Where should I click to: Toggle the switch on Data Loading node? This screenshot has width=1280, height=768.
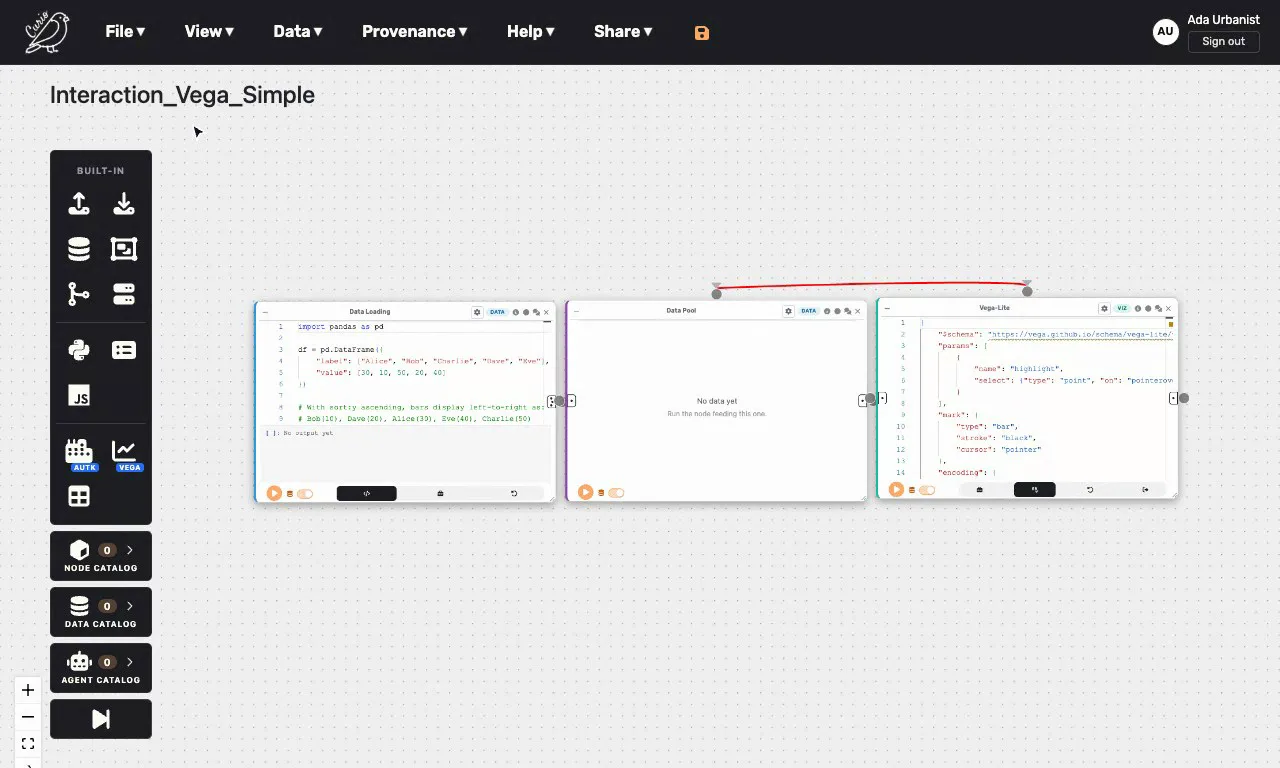coord(305,493)
